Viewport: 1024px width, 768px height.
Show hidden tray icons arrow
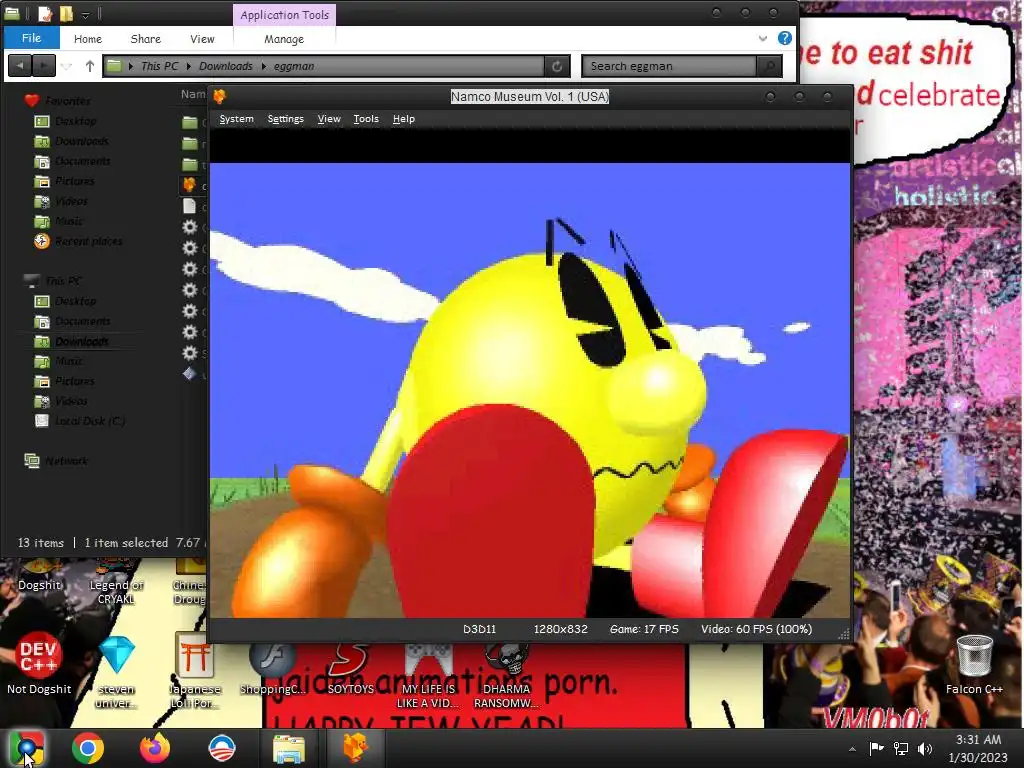(852, 749)
